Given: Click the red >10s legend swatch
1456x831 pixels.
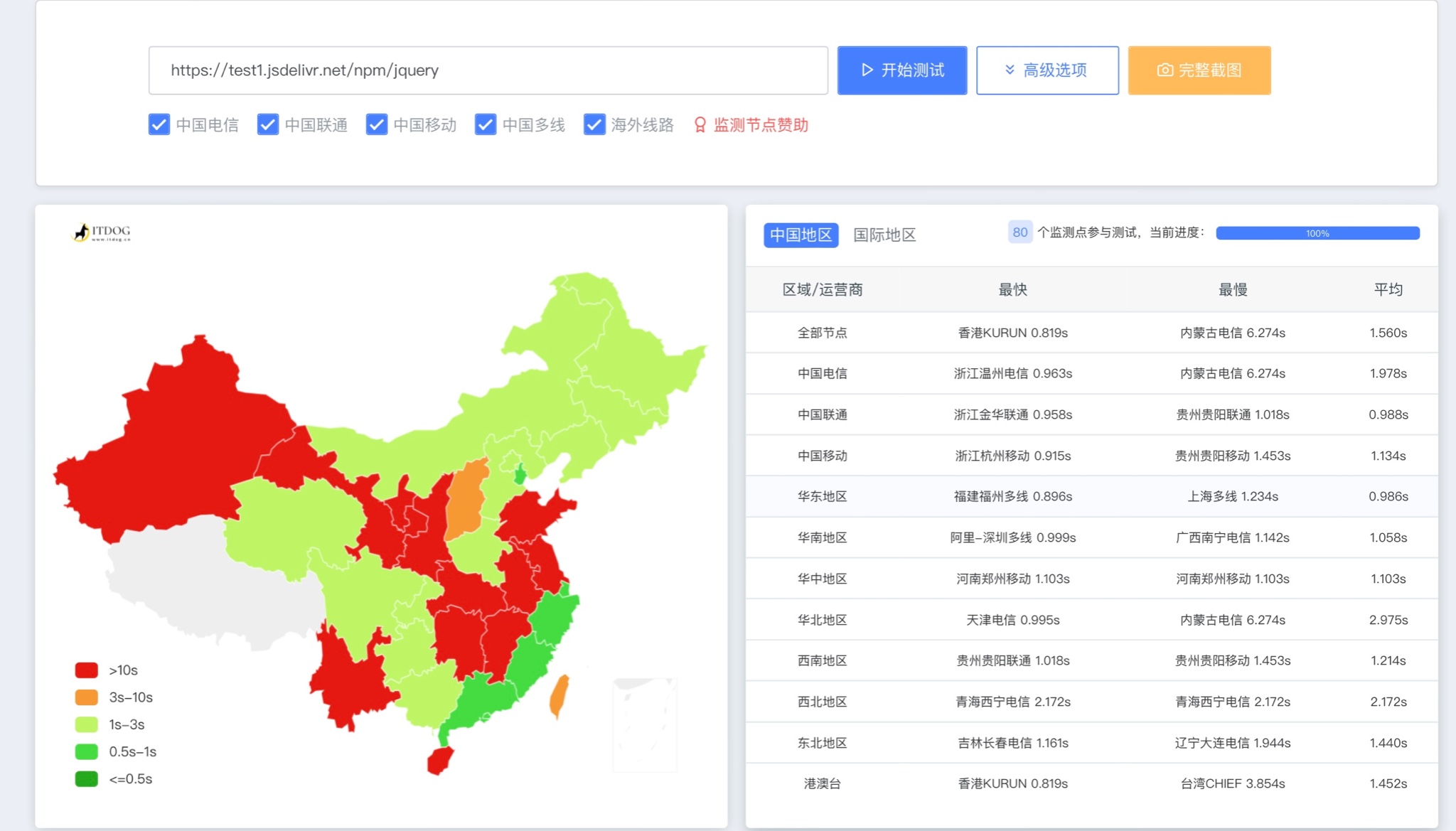Looking at the screenshot, I should click(x=86, y=670).
